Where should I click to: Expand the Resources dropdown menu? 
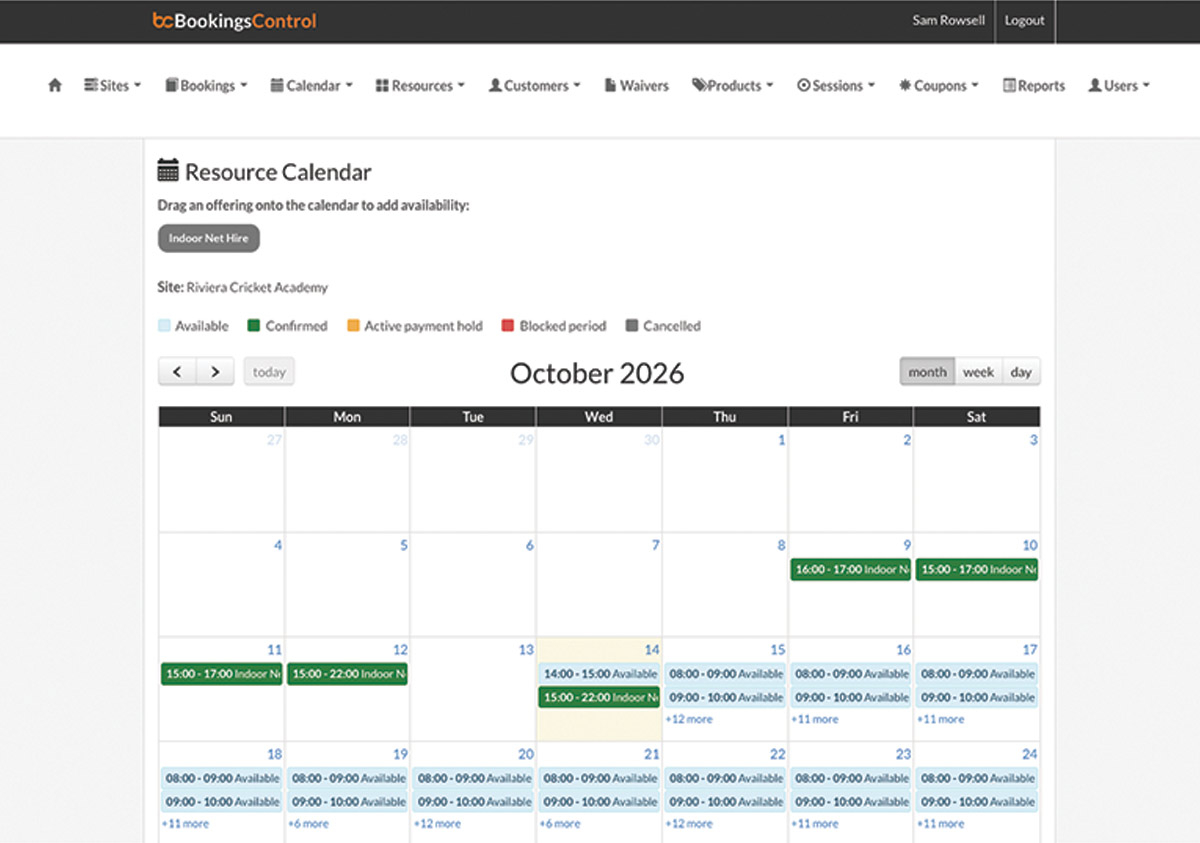[x=420, y=86]
